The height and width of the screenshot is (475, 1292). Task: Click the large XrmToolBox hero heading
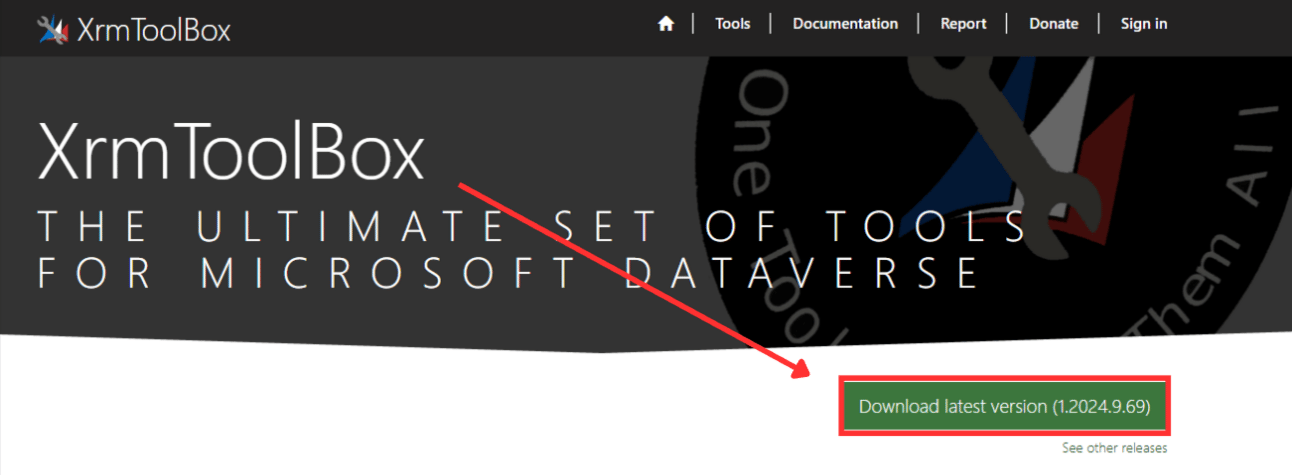pyautogui.click(x=231, y=154)
